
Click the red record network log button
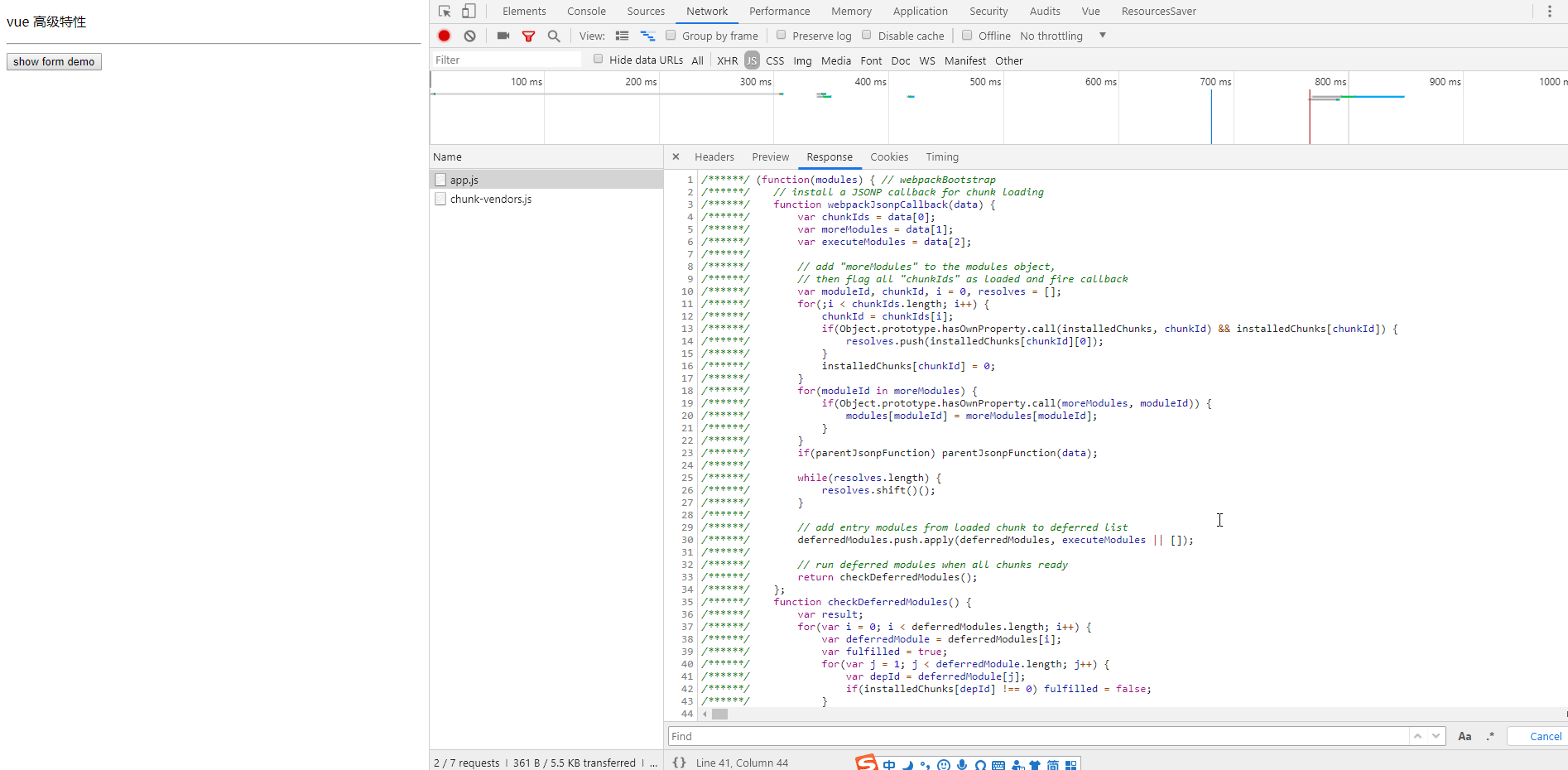[x=445, y=36]
